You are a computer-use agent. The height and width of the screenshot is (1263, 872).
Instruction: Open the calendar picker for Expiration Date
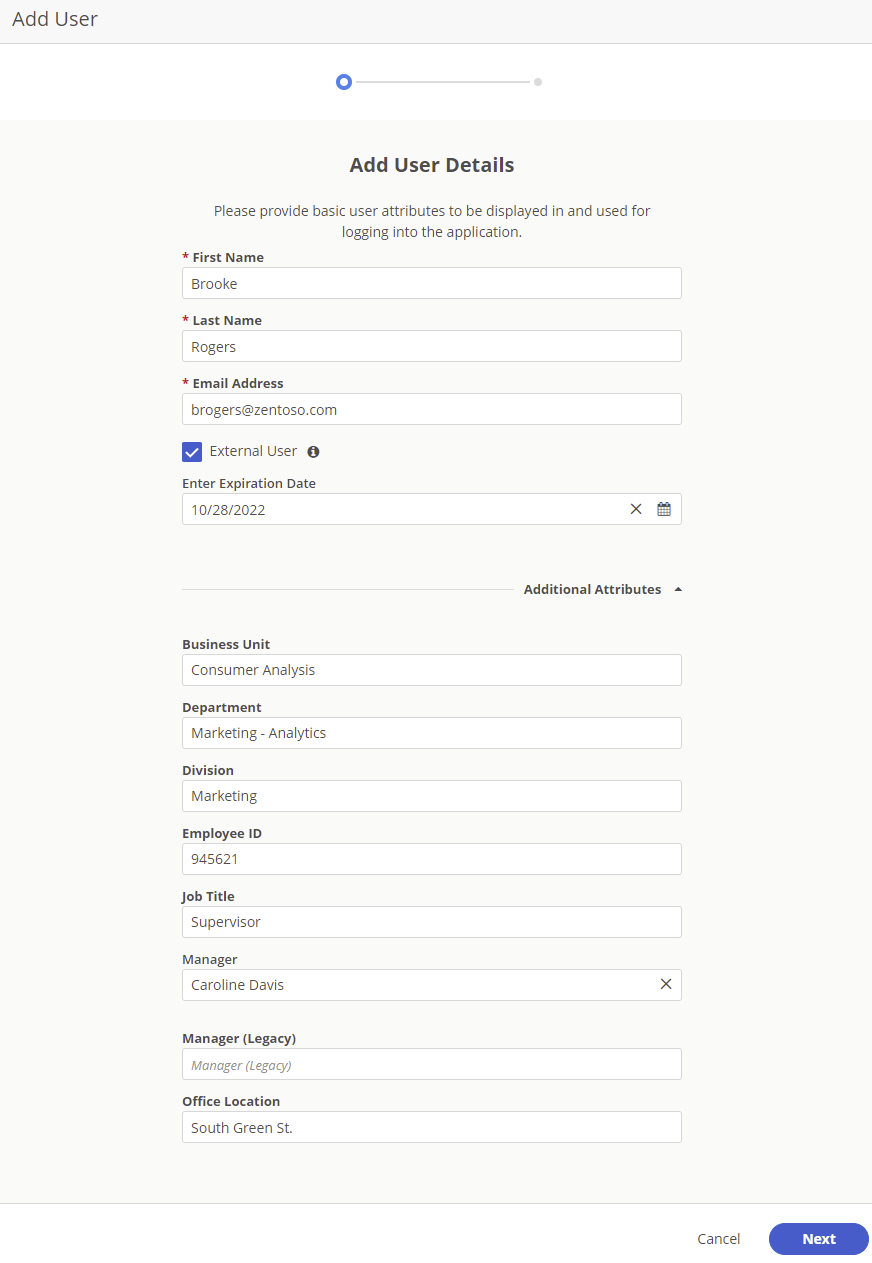point(663,509)
